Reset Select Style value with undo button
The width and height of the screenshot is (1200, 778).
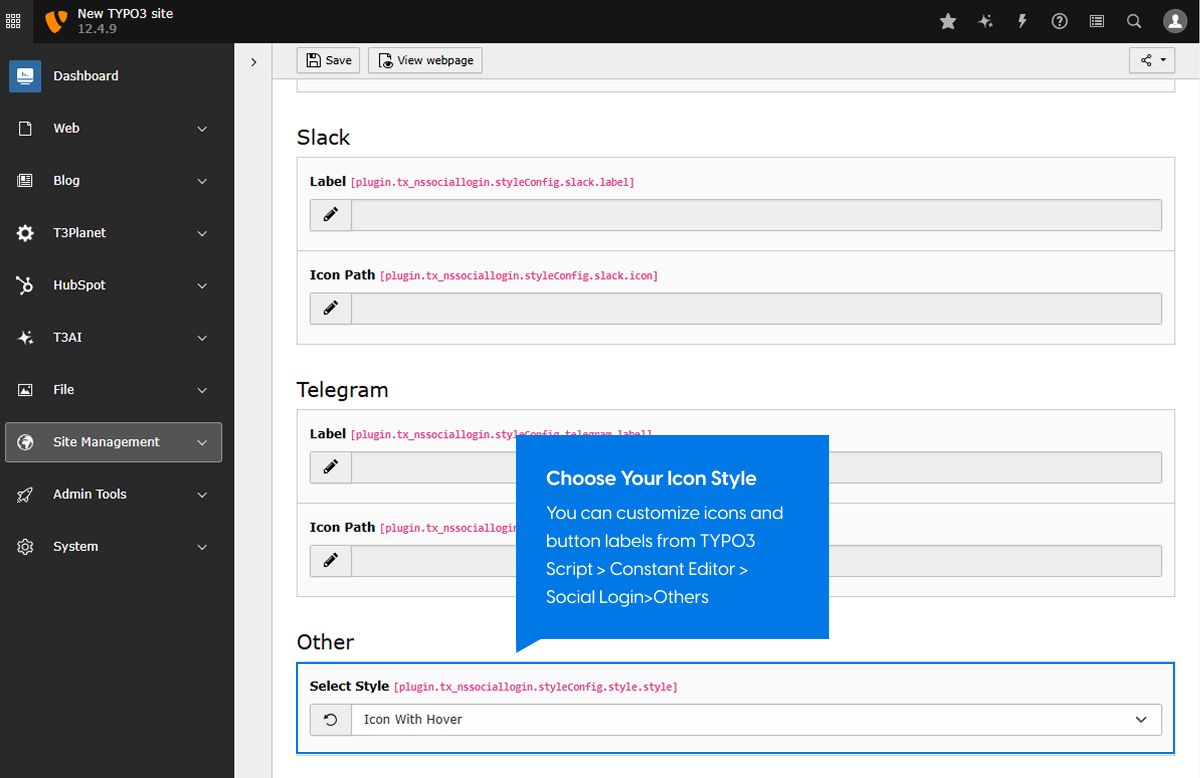tap(331, 719)
